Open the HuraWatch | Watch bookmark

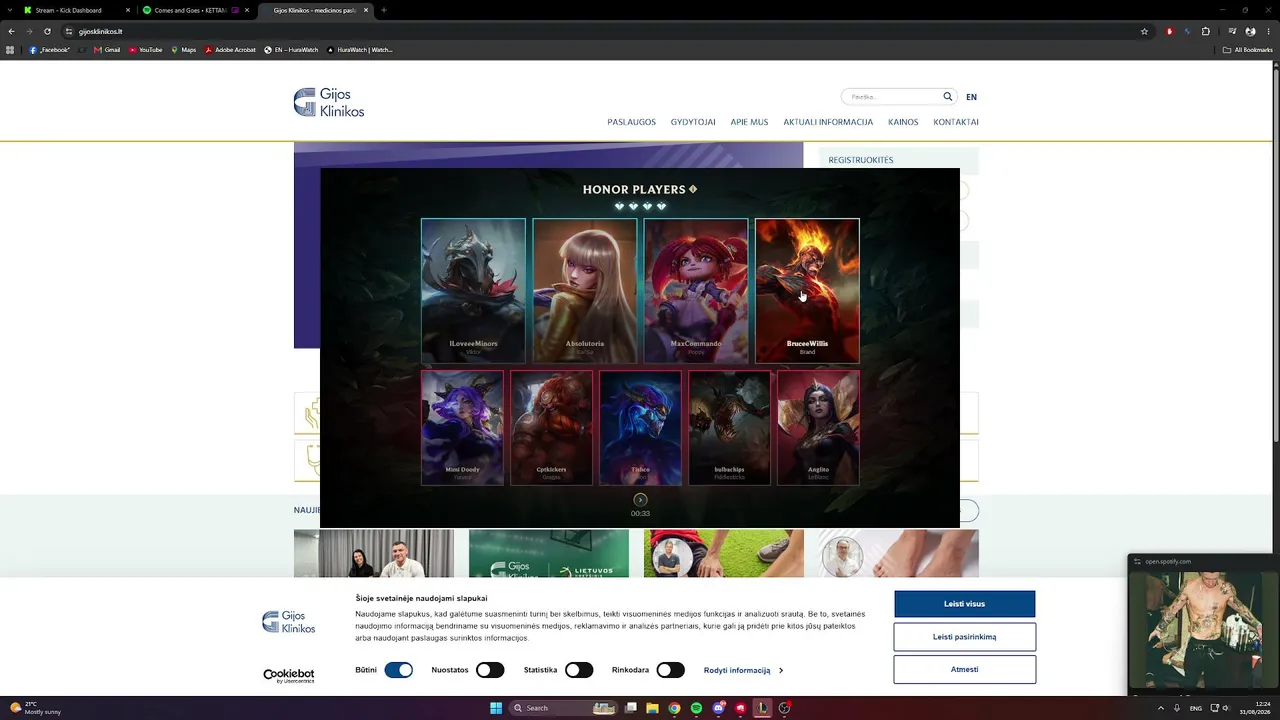[x=360, y=49]
